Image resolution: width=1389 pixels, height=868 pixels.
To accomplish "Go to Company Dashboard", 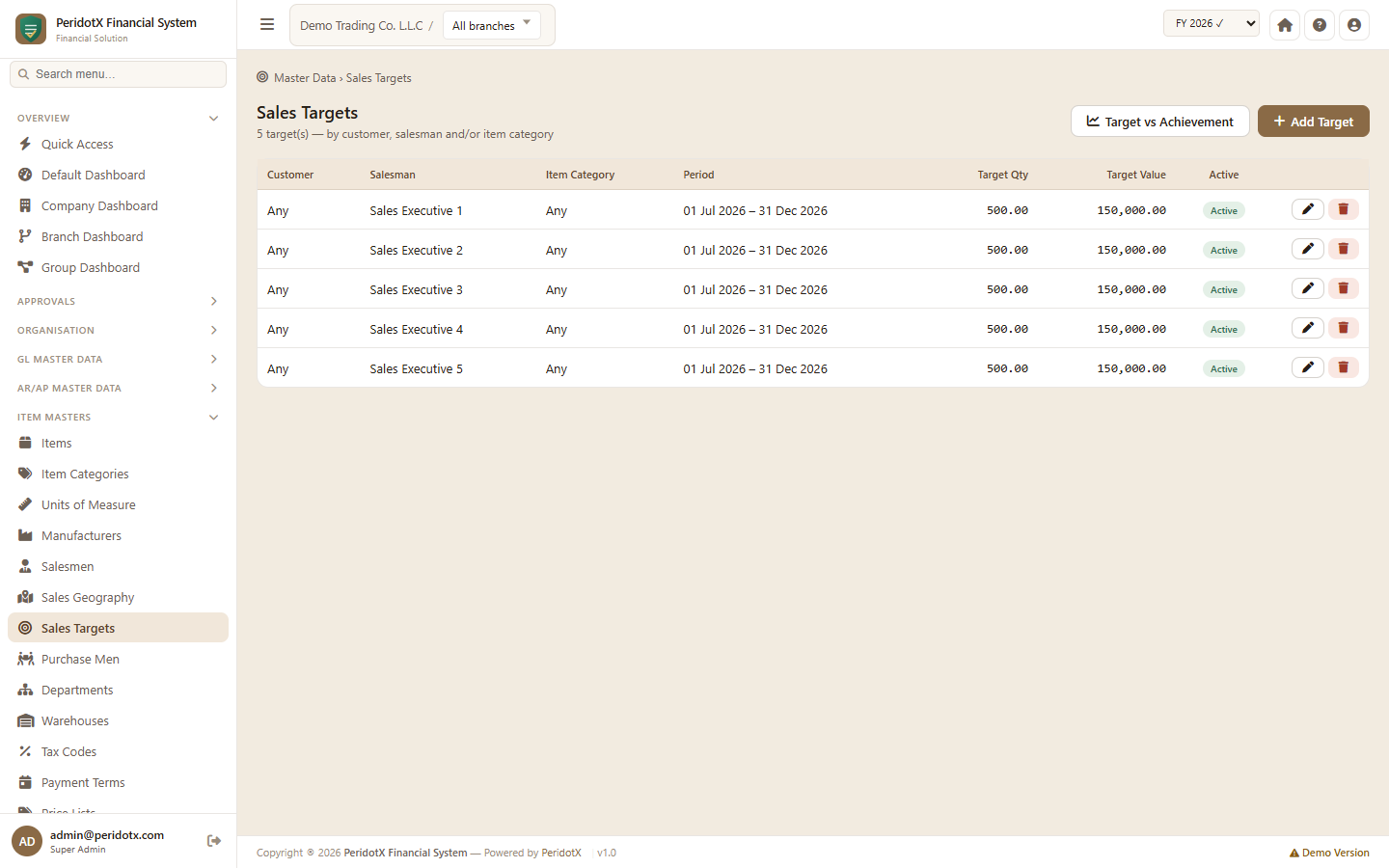I will point(118,206).
